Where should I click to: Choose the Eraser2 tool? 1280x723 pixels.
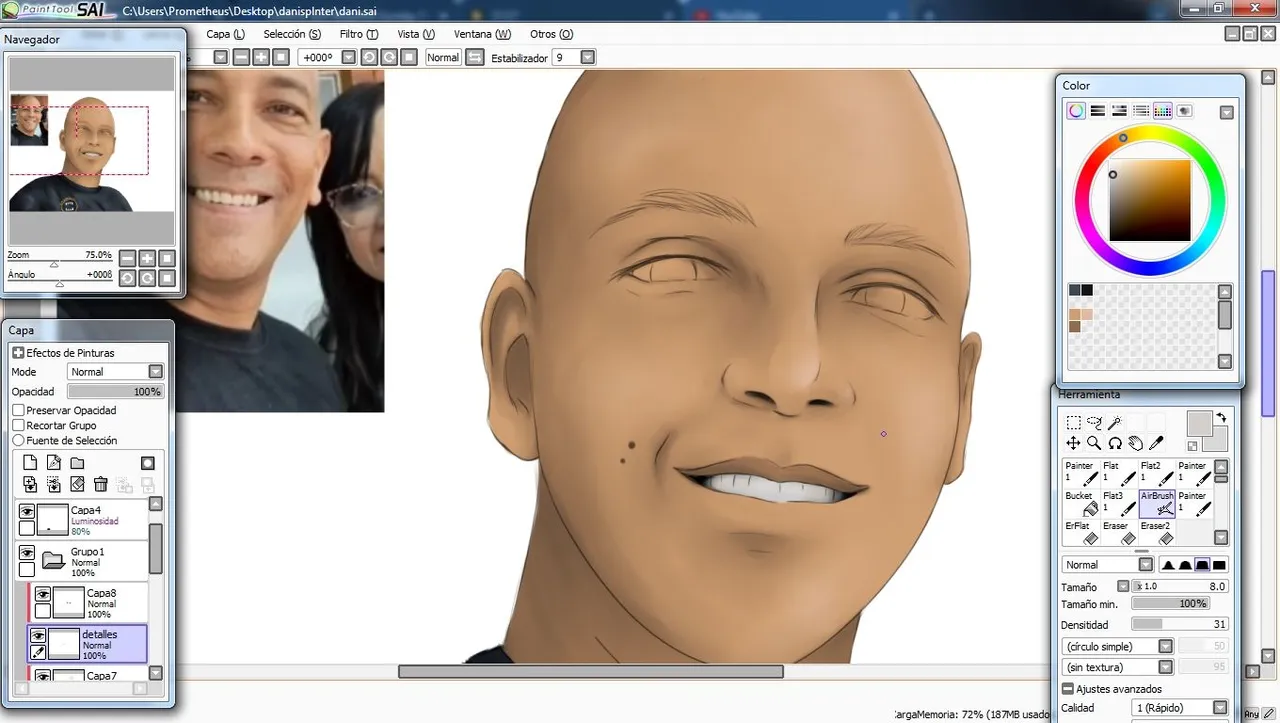[x=1157, y=532]
